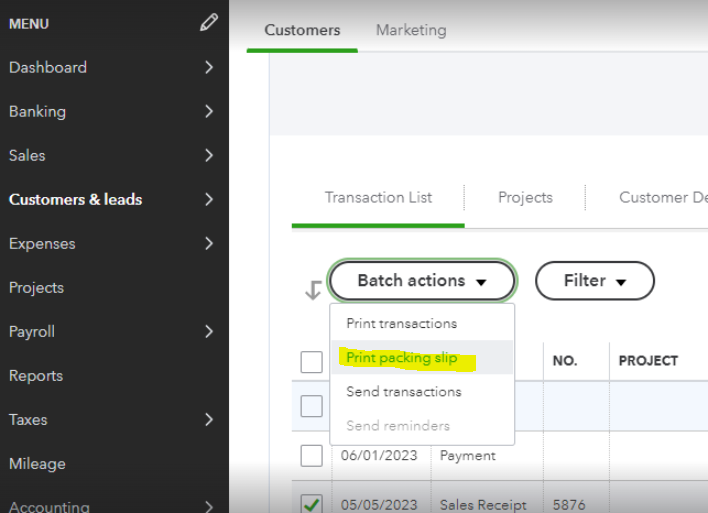This screenshot has height=513, width=708.
Task: Choose Print transactions from batch menu
Action: 402,323
